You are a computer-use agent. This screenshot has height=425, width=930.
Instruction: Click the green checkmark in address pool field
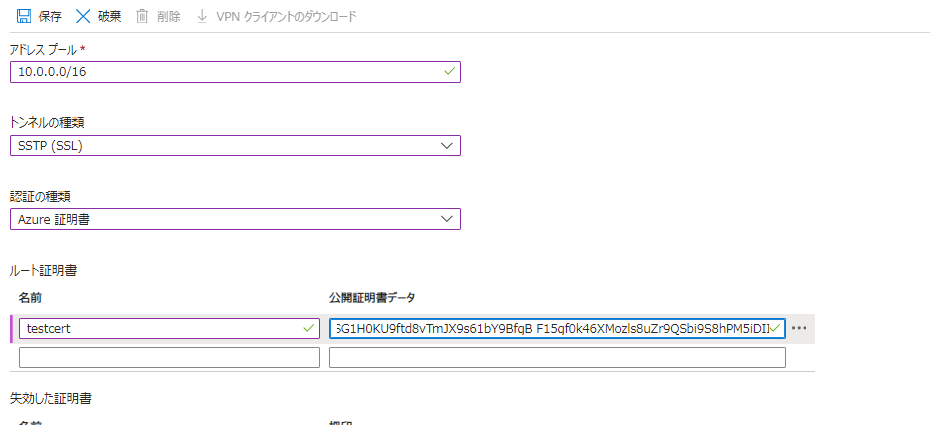tap(450, 72)
